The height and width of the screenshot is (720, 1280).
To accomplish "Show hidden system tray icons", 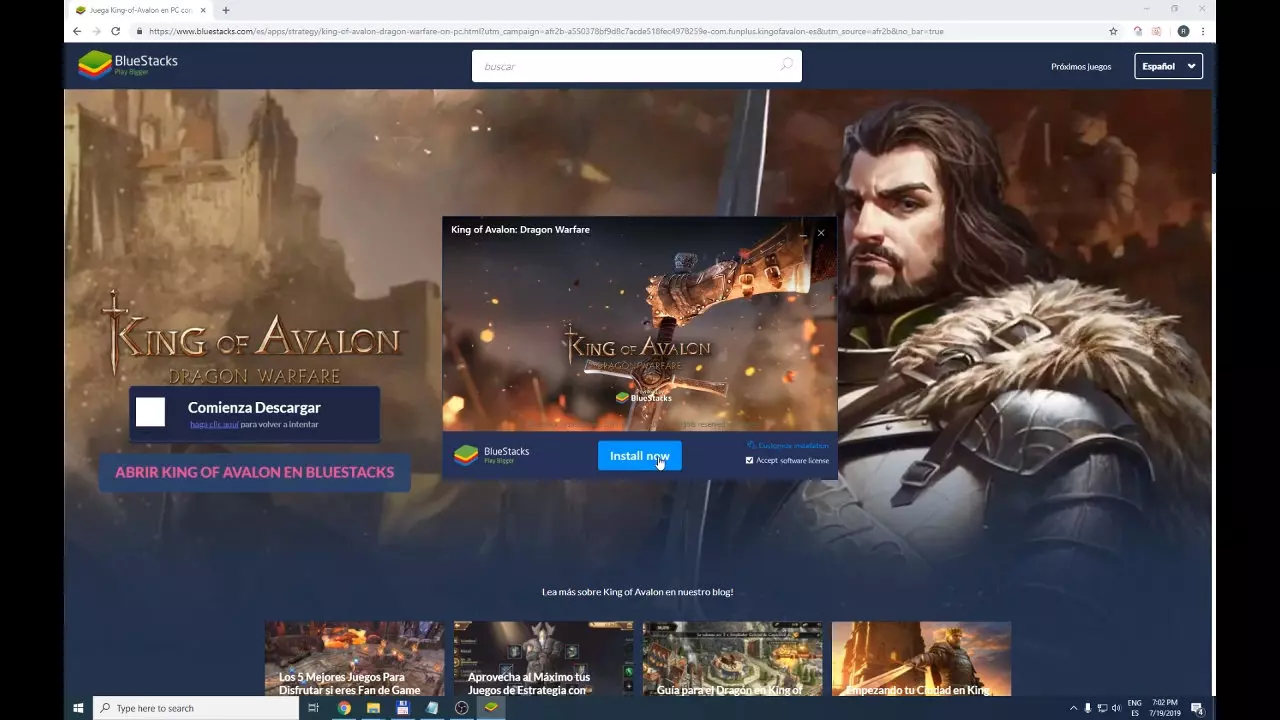I will click(x=1073, y=708).
